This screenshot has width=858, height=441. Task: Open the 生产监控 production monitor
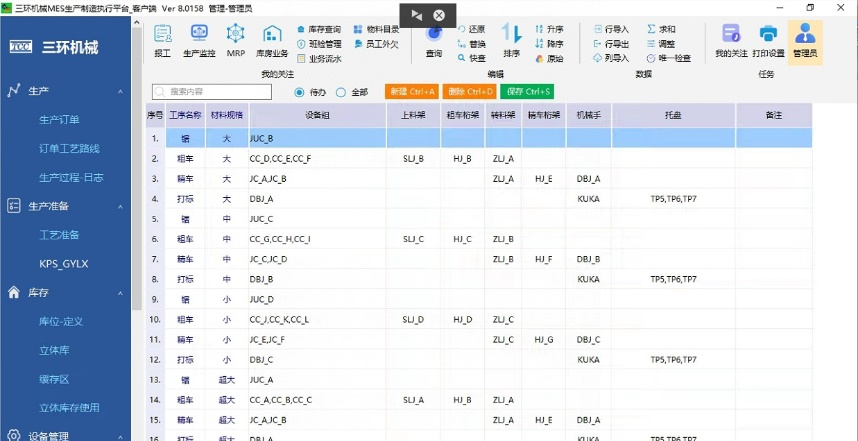[199, 41]
